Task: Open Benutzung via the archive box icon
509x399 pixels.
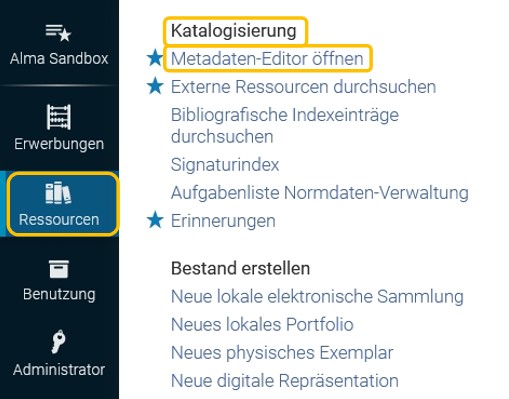Action: [x=59, y=269]
